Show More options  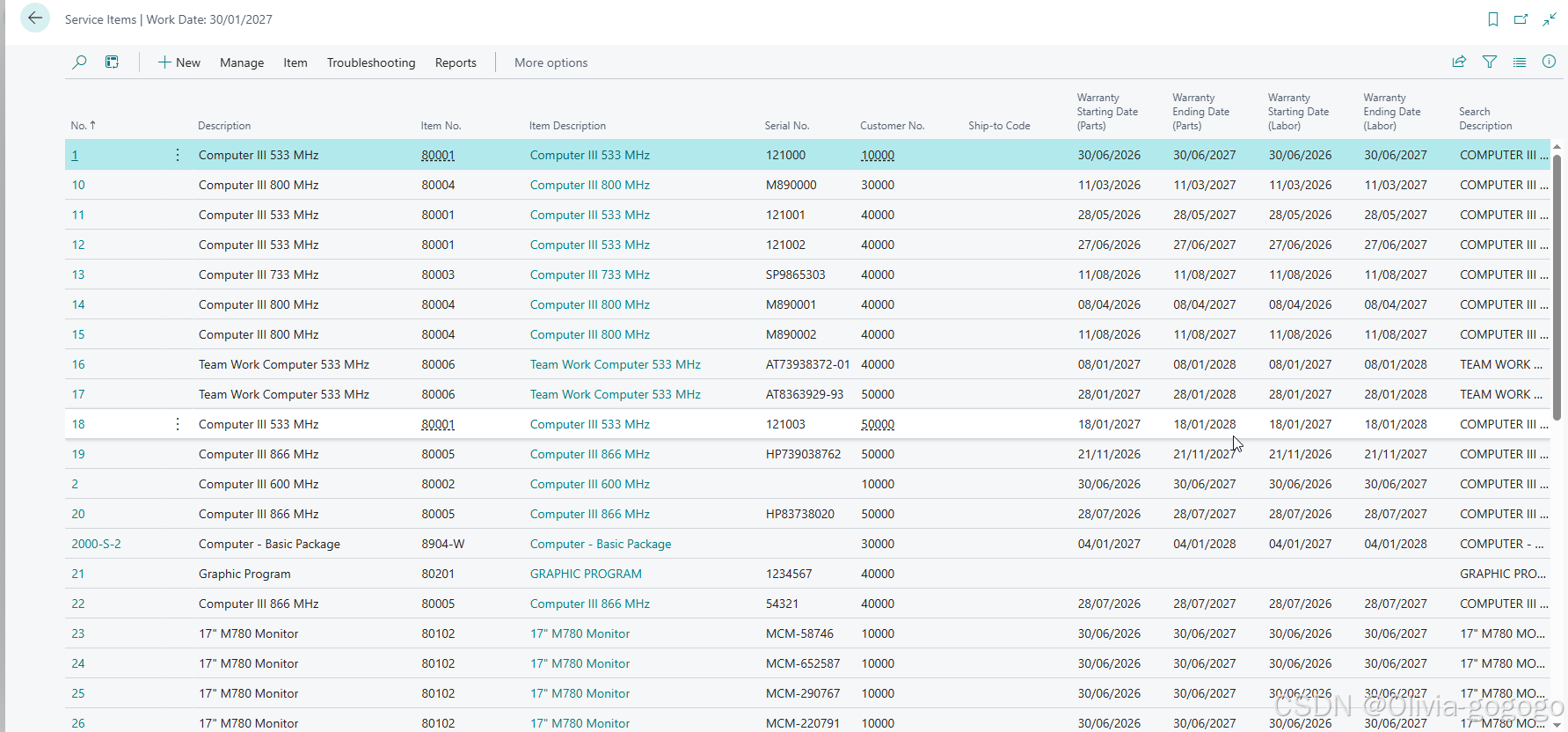(x=551, y=62)
